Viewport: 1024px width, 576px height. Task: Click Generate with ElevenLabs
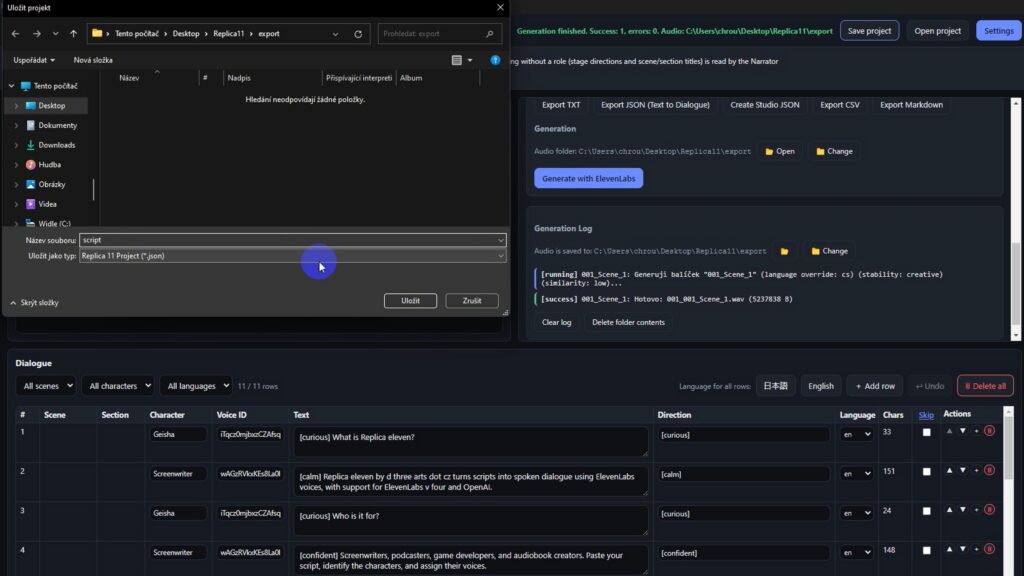coord(588,178)
